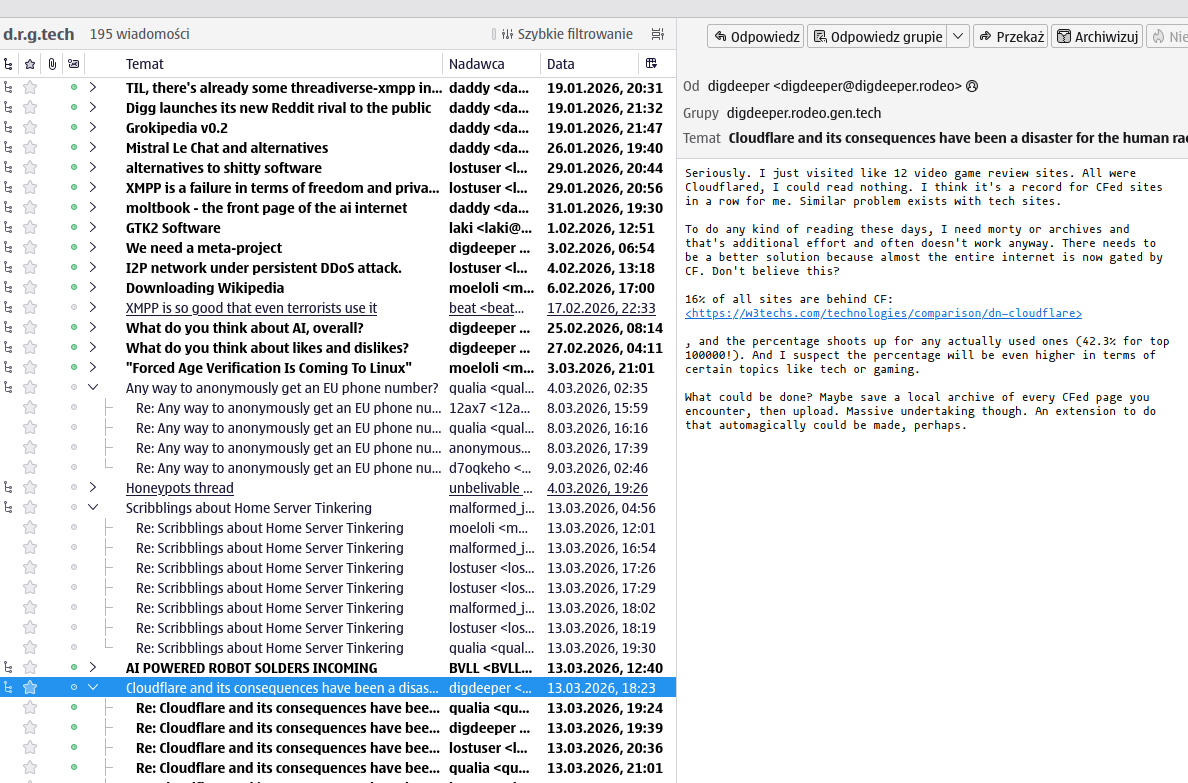The width and height of the screenshot is (1188, 783).
Task: Sort by starred column header icon
Action: (x=30, y=64)
